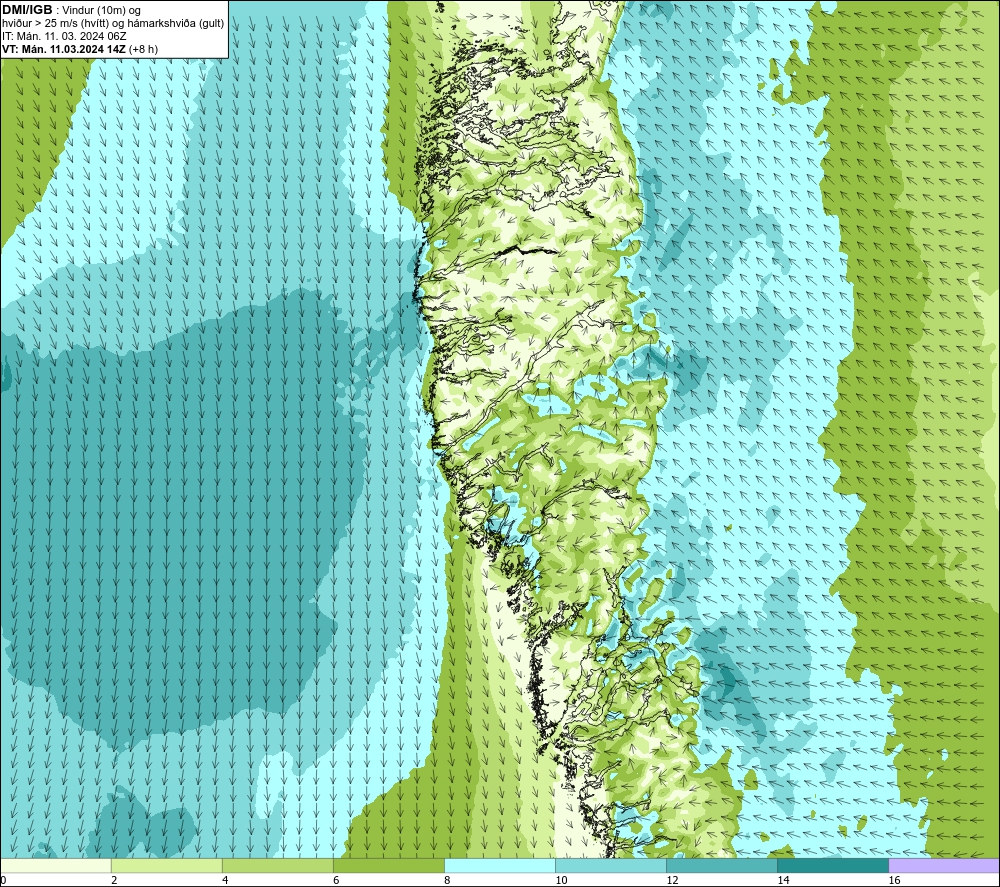
Task: Click the turquoise 10–12 m/s swatch
Action: [610, 865]
